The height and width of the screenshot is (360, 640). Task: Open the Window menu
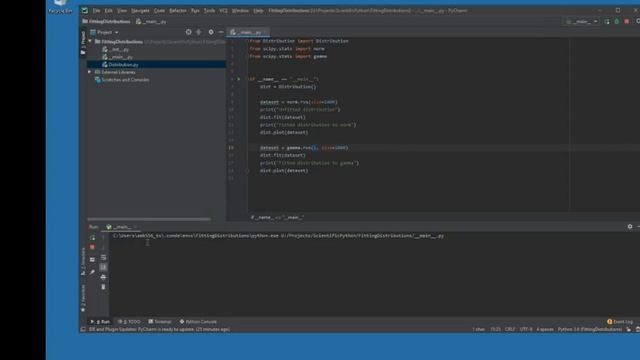pos(240,11)
